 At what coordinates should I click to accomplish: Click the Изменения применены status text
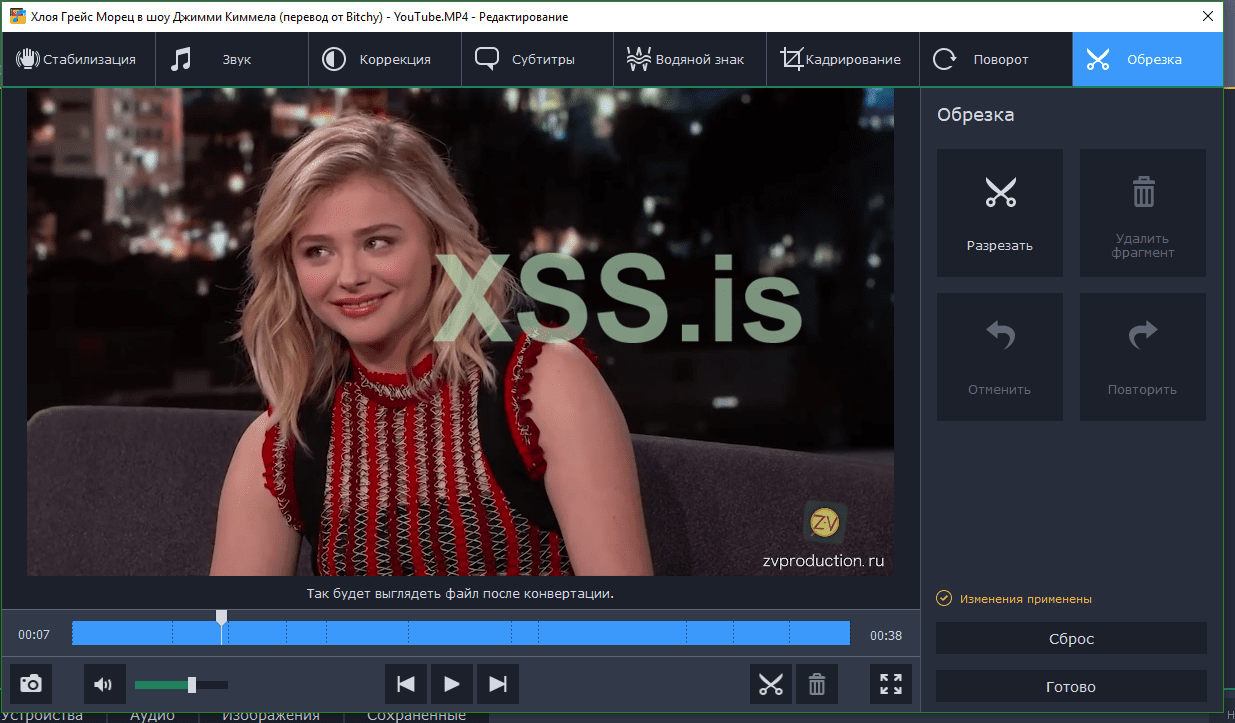(1026, 599)
